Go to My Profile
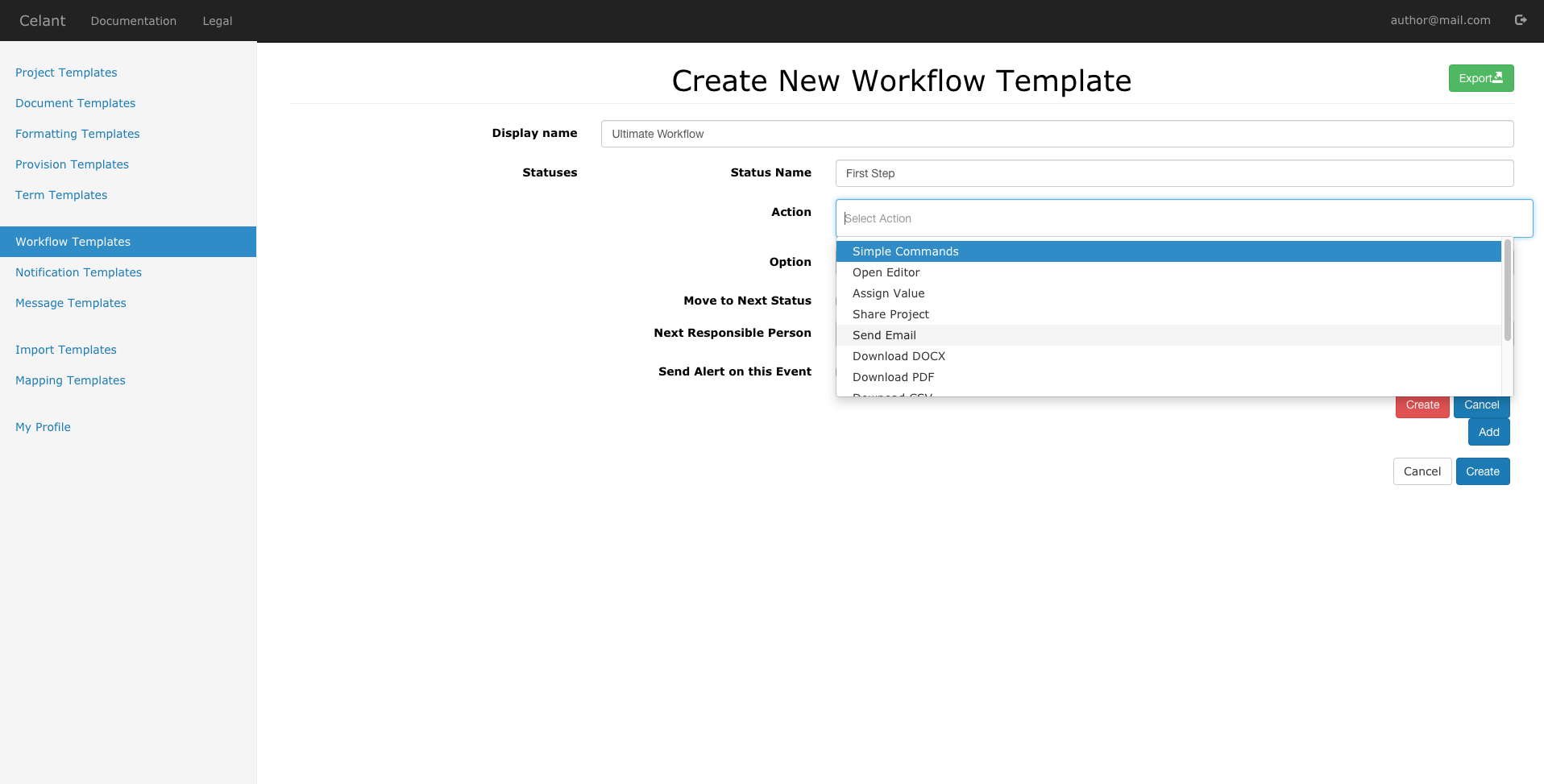The image size is (1544, 784). click(43, 426)
